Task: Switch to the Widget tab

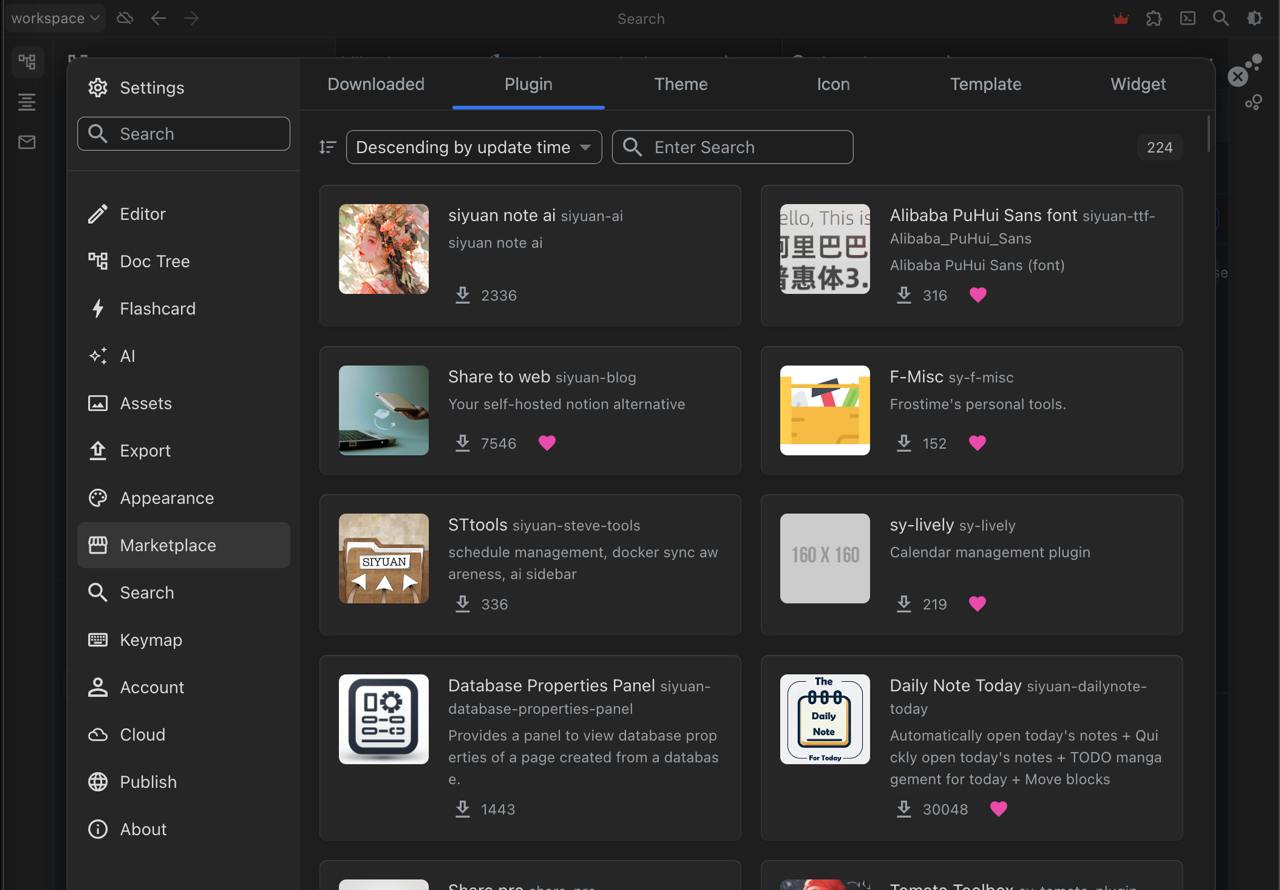Action: [1138, 84]
